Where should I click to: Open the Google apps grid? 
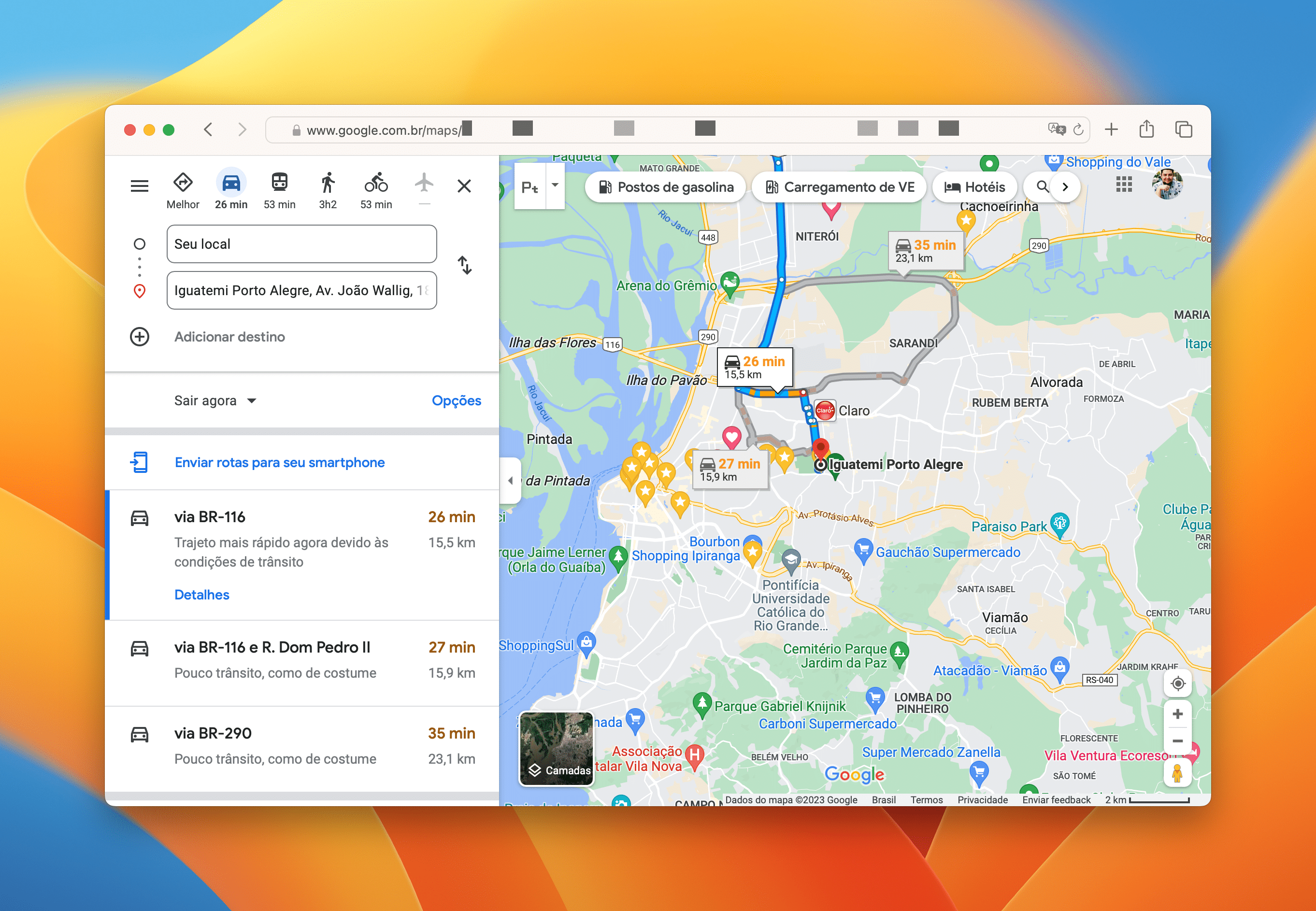(x=1124, y=185)
